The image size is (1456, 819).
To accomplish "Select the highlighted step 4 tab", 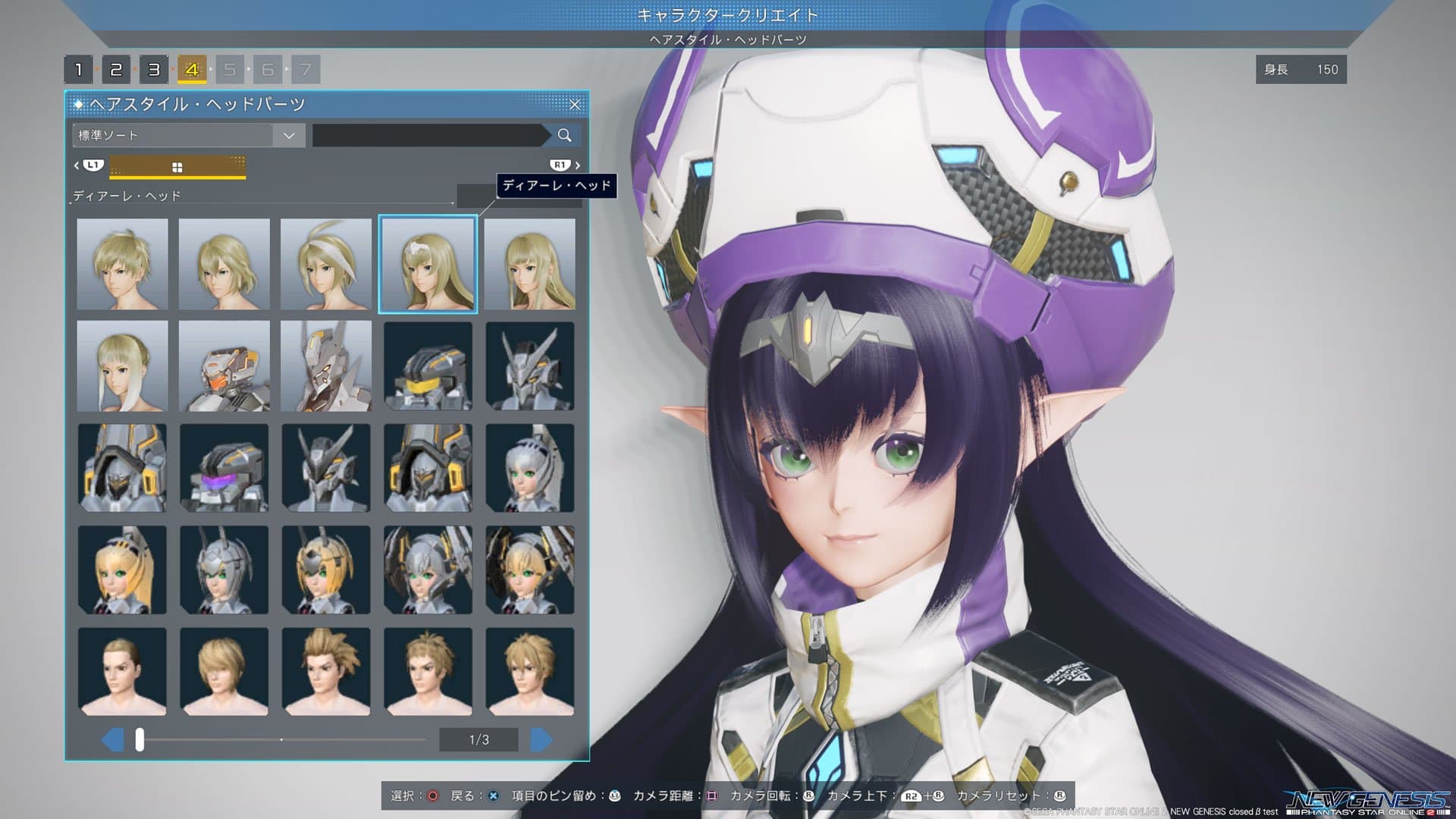I will click(192, 70).
